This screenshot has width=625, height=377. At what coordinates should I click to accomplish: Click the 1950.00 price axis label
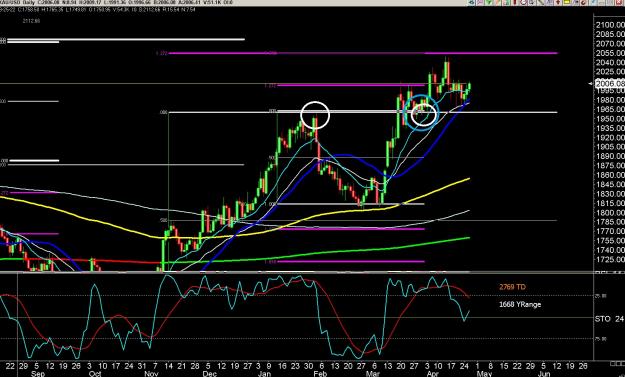(x=610, y=119)
